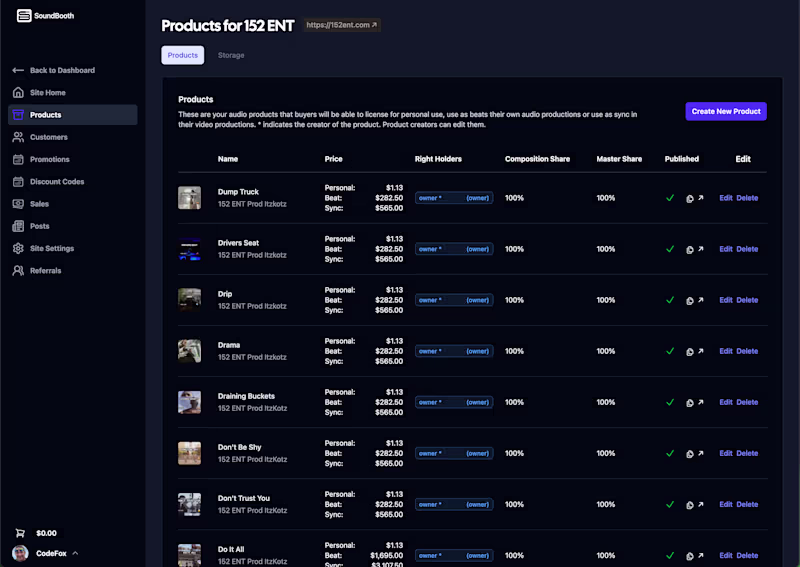Viewport: 800px width, 567px height.
Task: Edit the Dump Truck product
Action: [726, 198]
